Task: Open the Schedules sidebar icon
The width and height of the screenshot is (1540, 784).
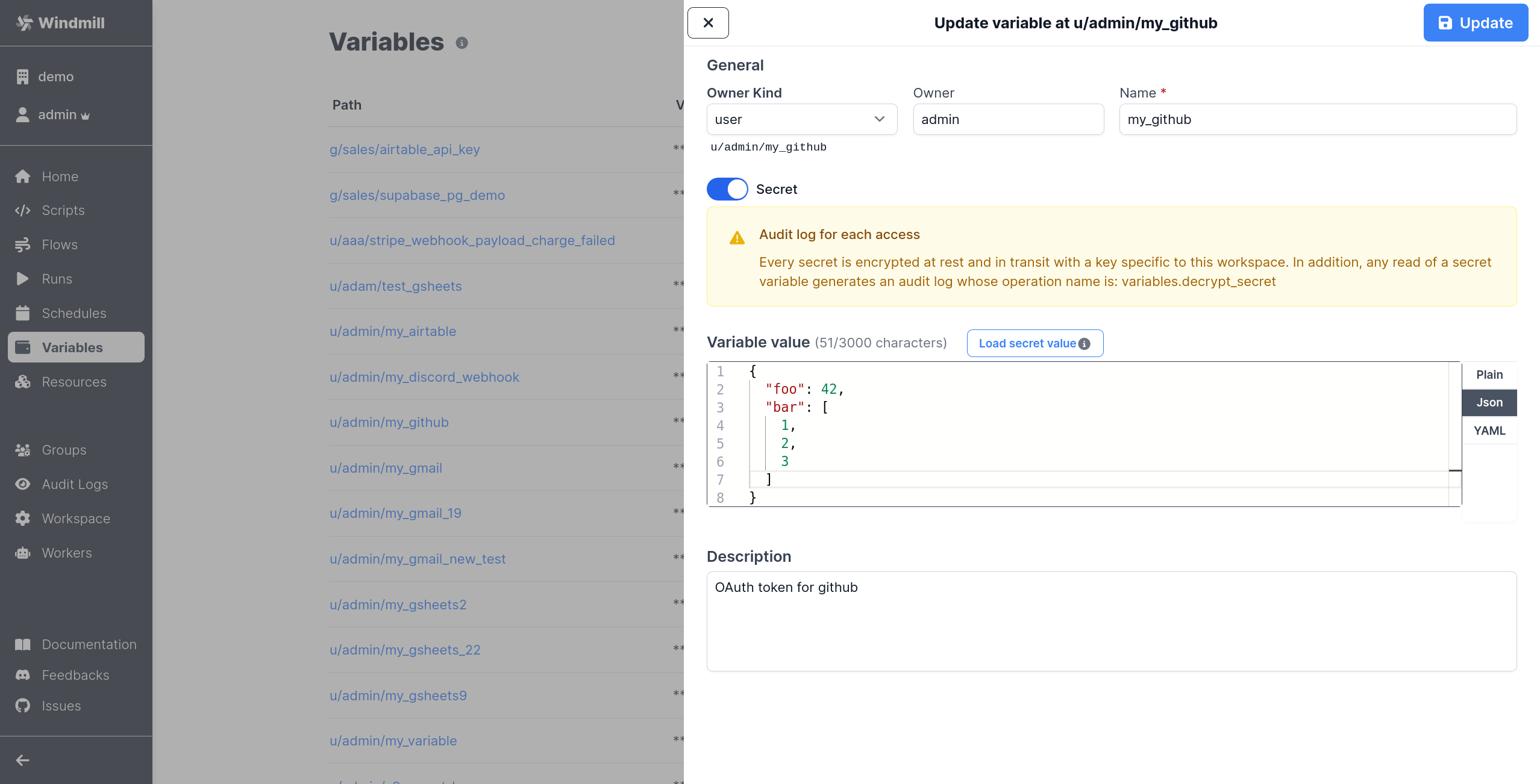Action: pos(23,313)
